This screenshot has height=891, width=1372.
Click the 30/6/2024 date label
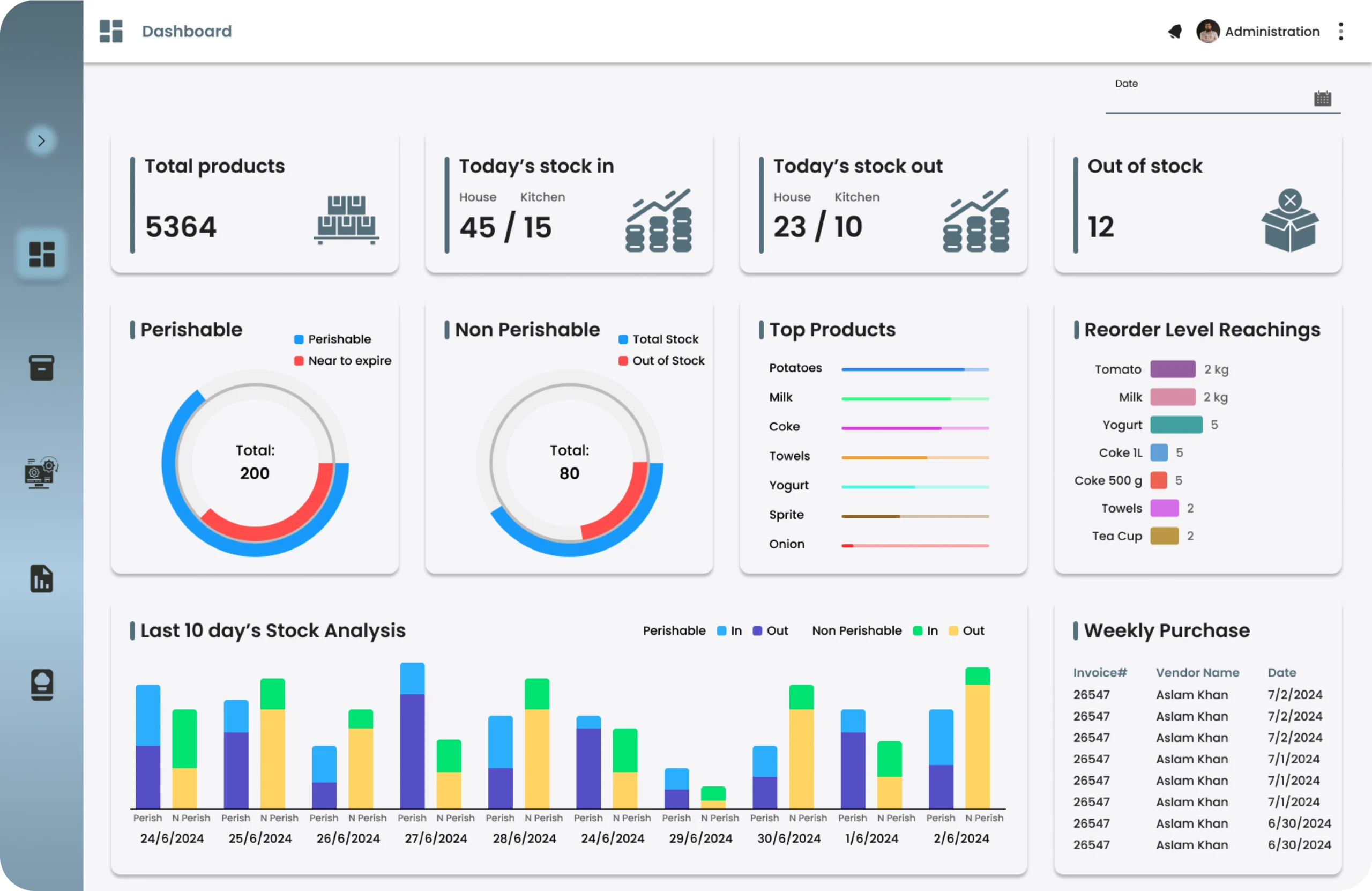[788, 838]
